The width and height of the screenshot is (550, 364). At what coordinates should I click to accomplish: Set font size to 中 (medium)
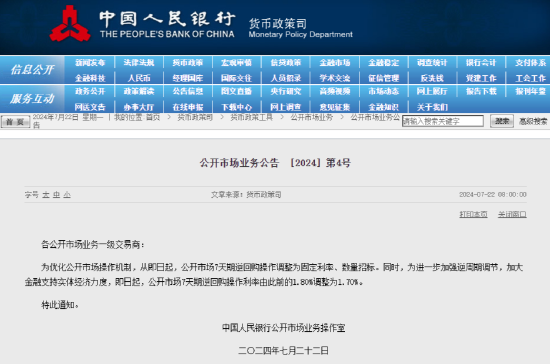tap(56, 195)
